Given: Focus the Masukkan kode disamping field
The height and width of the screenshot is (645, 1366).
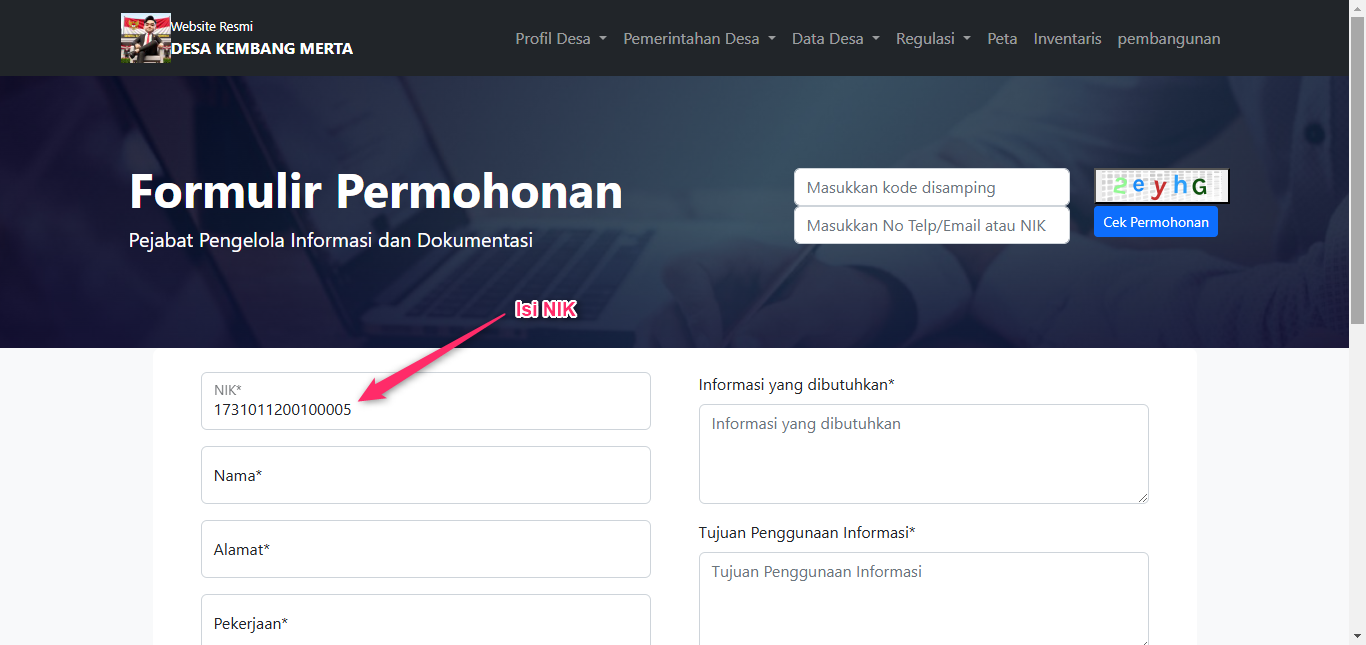Looking at the screenshot, I should [x=931, y=187].
